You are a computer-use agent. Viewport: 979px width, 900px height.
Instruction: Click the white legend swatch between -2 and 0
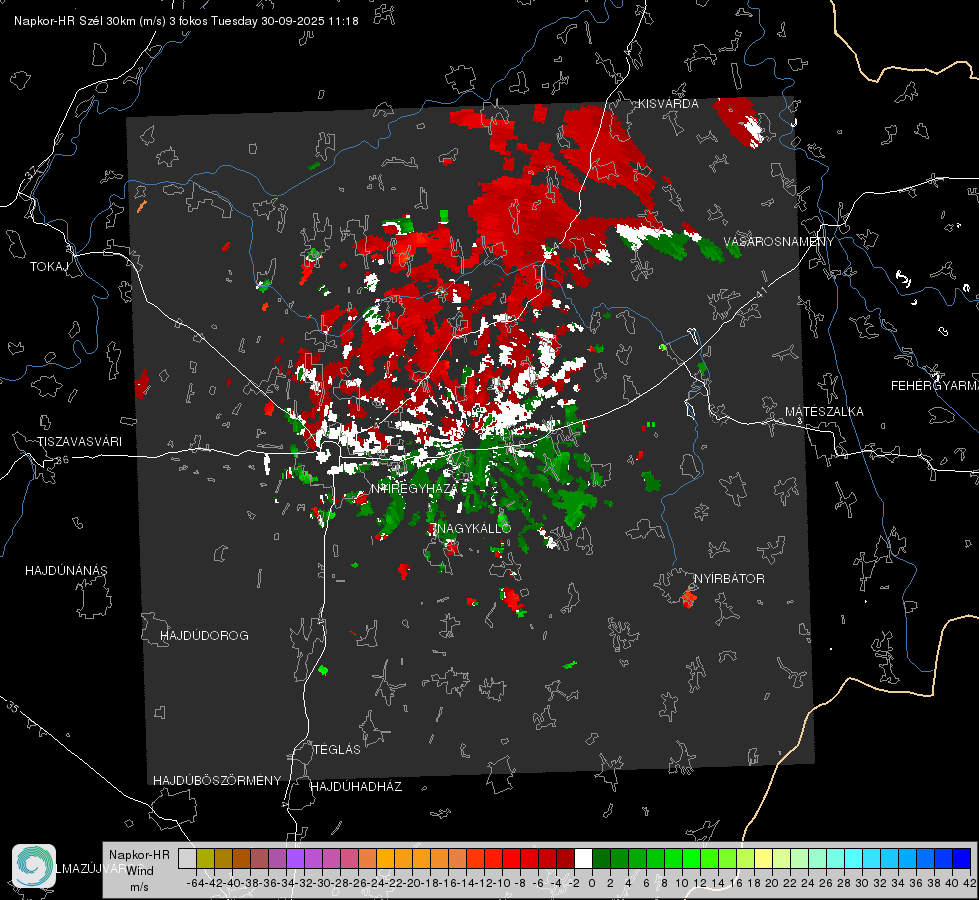583,858
